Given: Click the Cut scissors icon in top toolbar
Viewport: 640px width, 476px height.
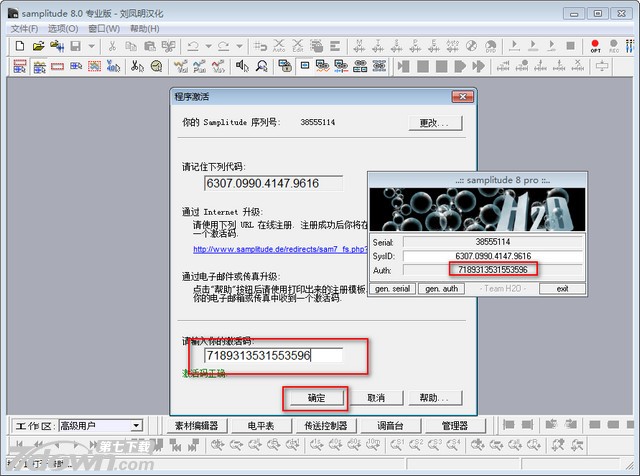Looking at the screenshot, I should coord(112,46).
